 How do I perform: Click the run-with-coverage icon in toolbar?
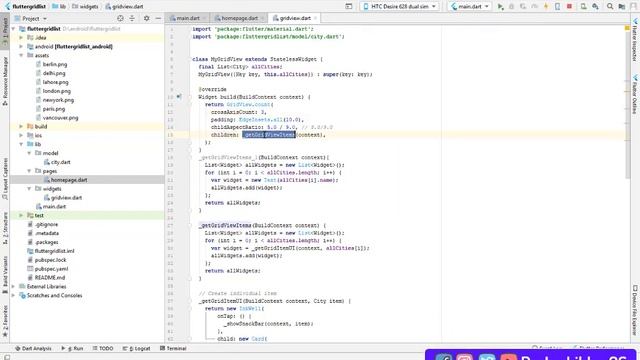point(523,7)
